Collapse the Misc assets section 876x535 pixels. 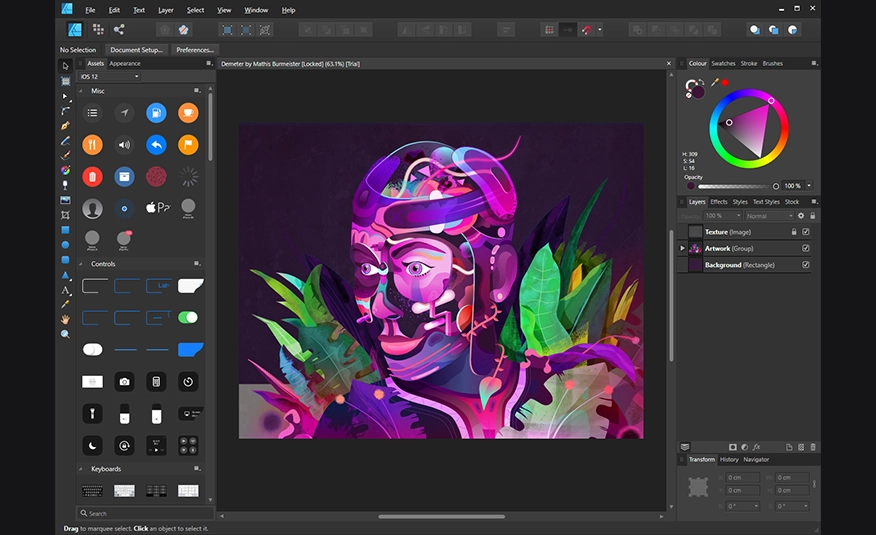coord(81,90)
